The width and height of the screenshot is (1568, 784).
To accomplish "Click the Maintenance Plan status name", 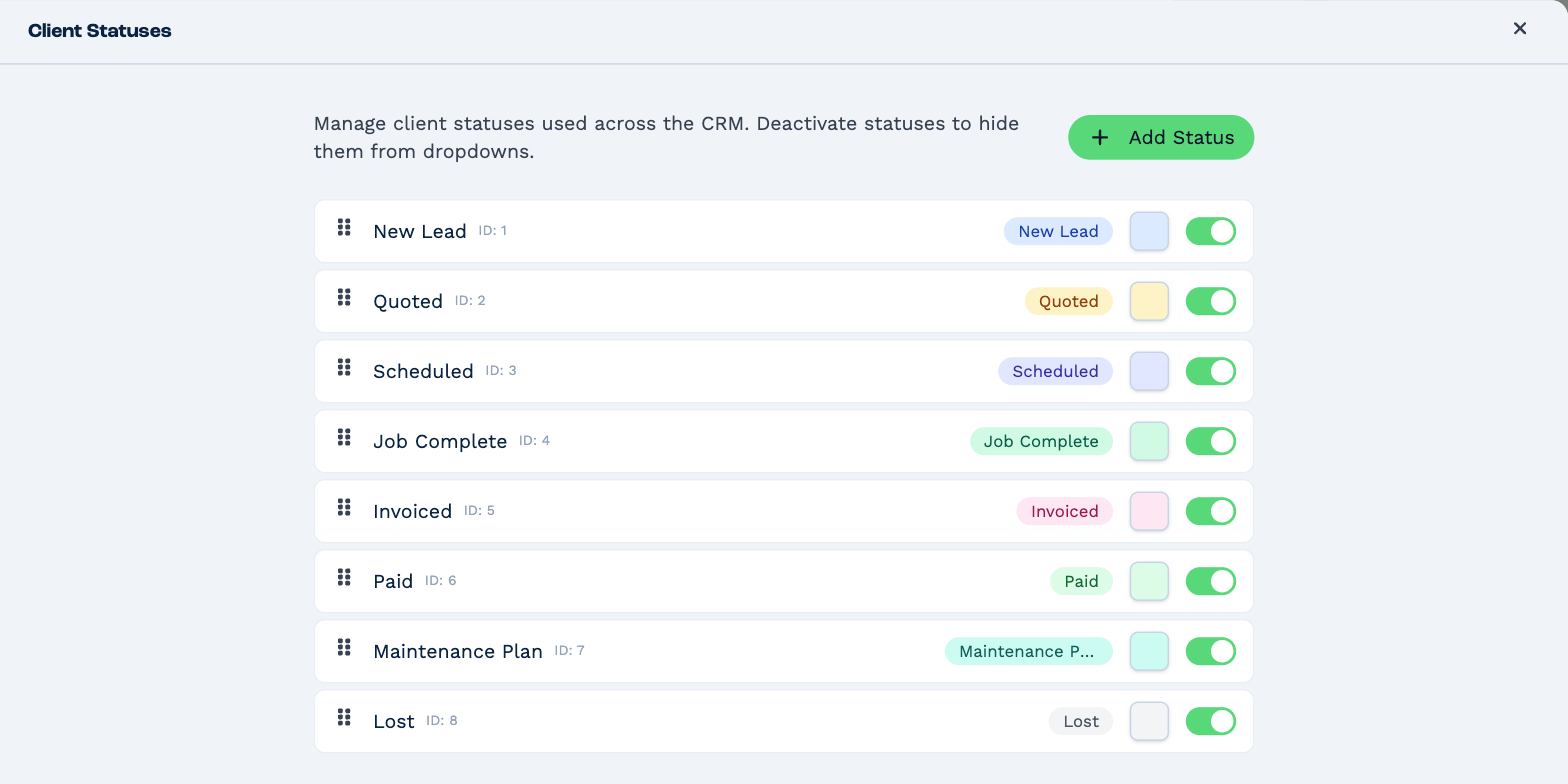I will click(458, 651).
